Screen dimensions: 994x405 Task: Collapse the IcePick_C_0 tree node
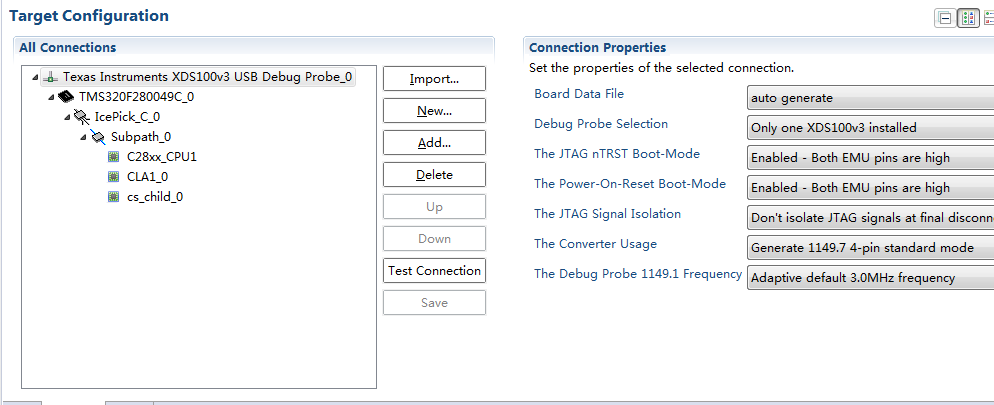coord(68,117)
